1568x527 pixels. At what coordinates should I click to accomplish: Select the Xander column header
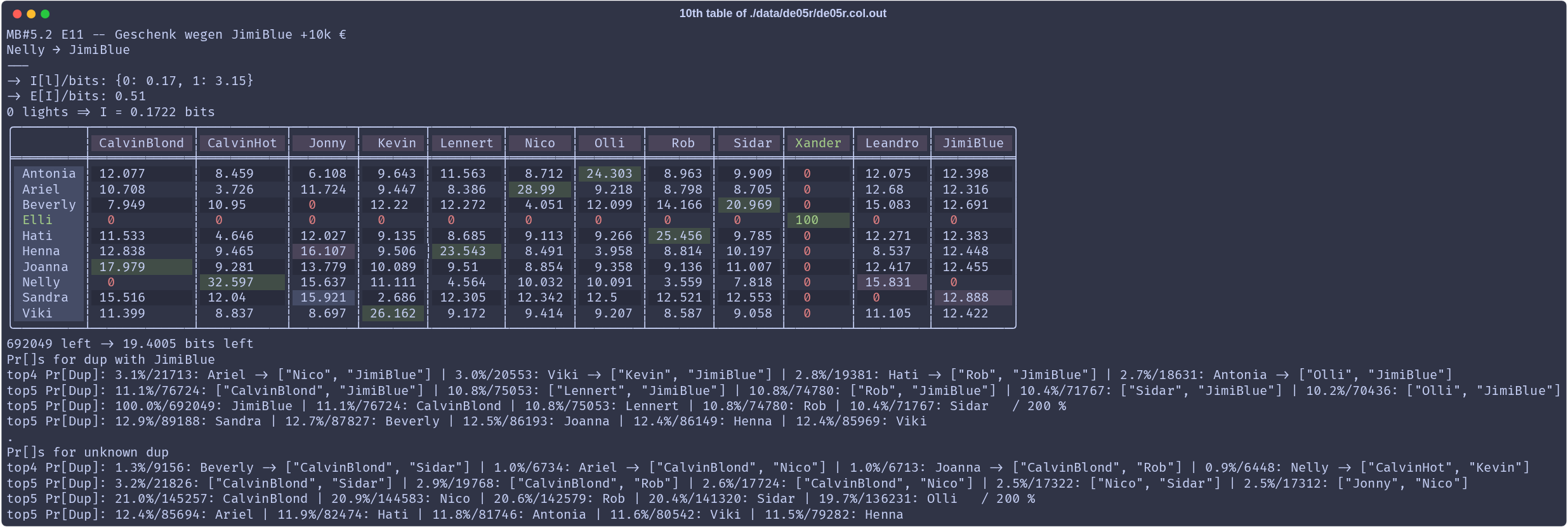point(817,143)
